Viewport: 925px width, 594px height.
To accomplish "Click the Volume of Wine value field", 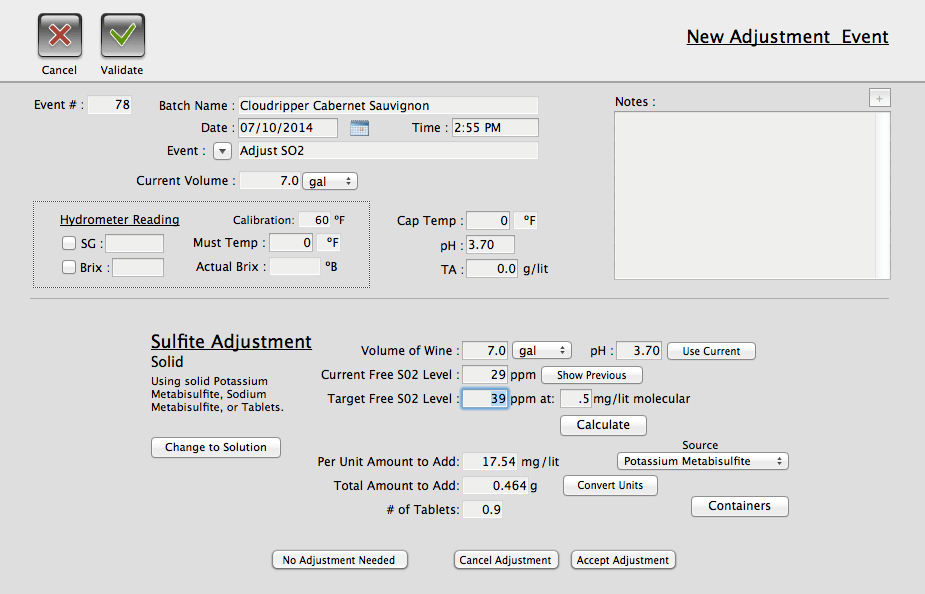I will tap(485, 350).
